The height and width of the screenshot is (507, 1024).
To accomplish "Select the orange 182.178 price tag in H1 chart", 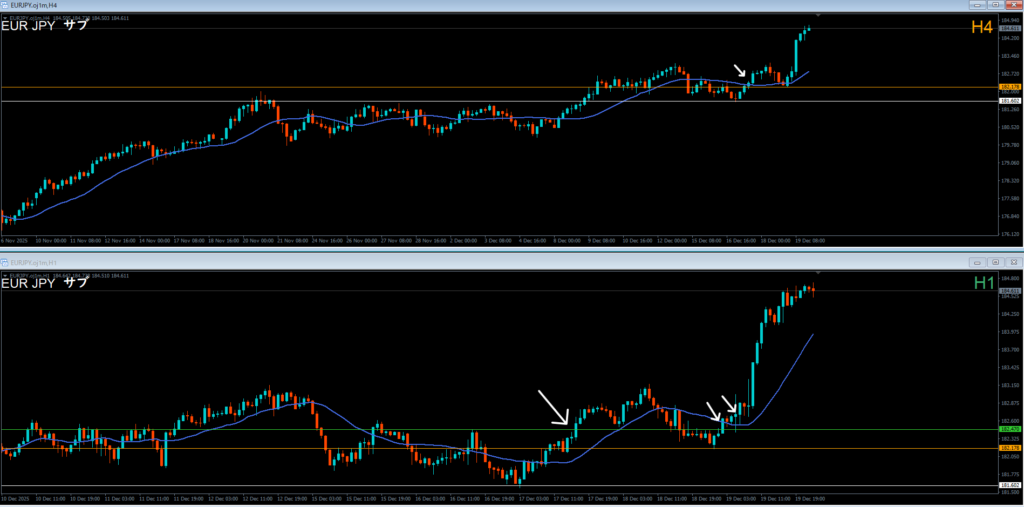I will click(1010, 448).
